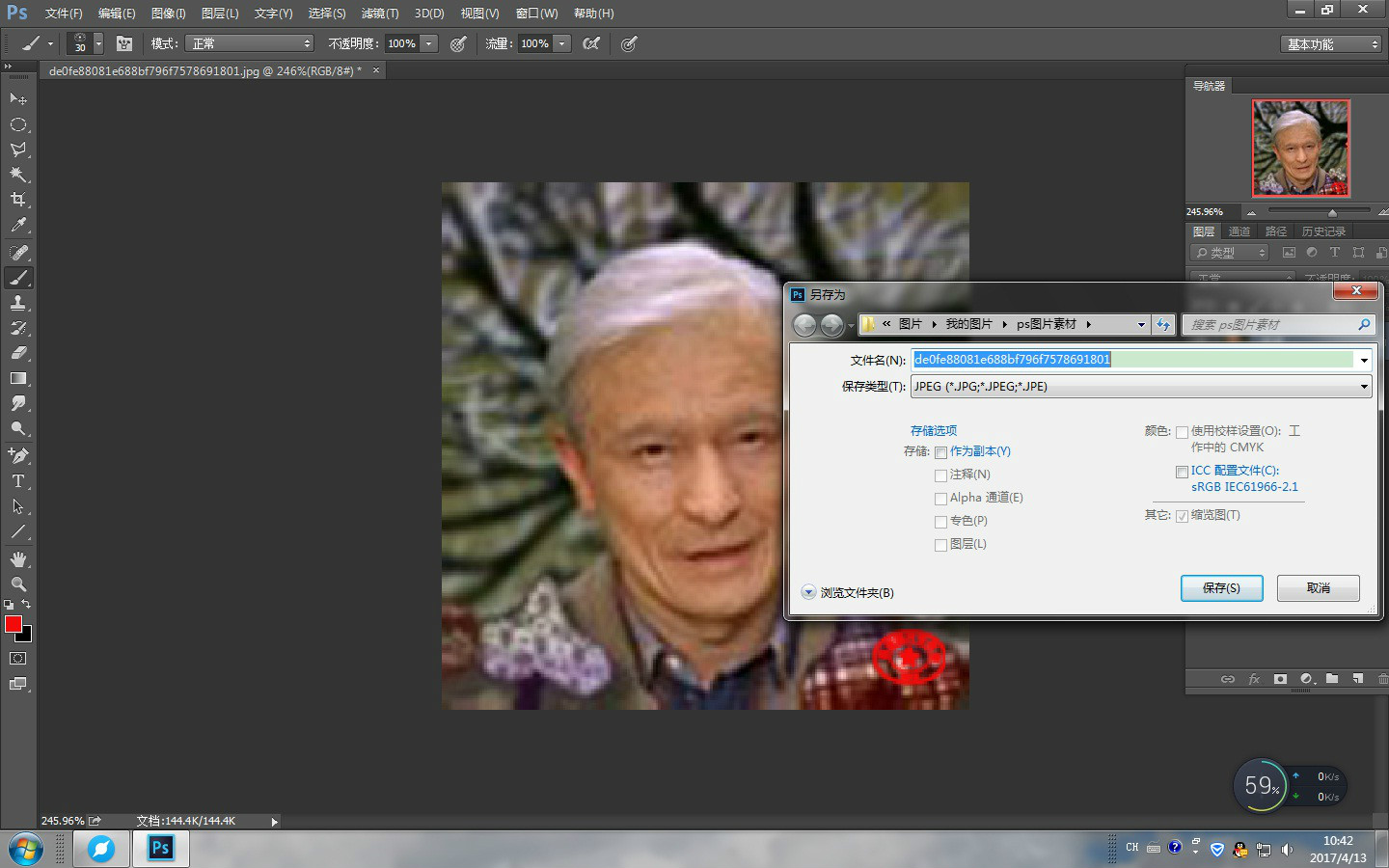
Task: Refresh folder in Save As dialog
Action: [x=1163, y=325]
